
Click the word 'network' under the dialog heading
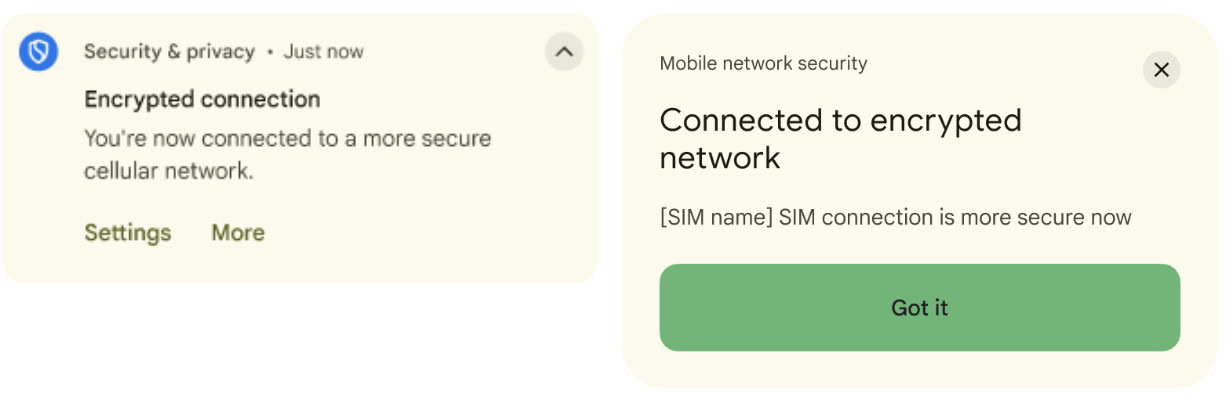click(720, 157)
